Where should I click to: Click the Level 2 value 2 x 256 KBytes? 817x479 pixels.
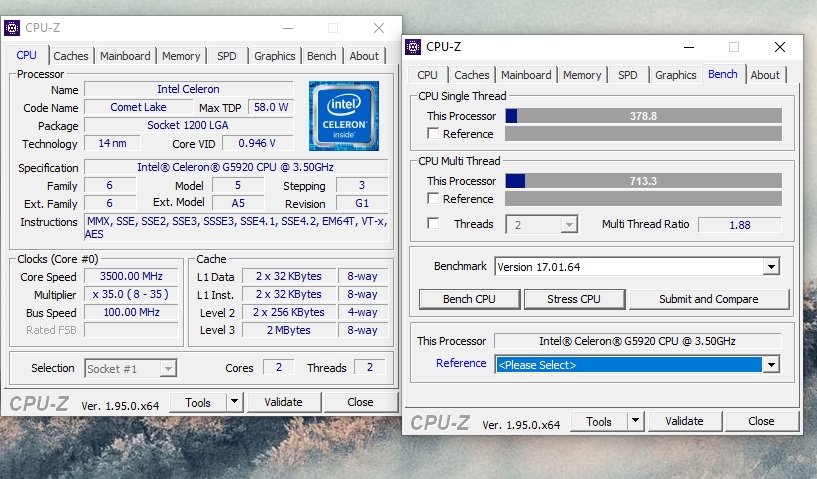tap(289, 312)
